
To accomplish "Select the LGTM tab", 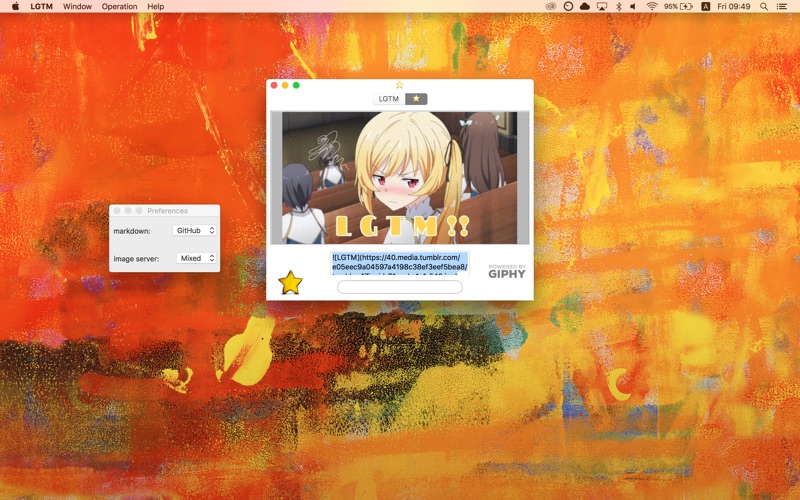I will tap(389, 98).
